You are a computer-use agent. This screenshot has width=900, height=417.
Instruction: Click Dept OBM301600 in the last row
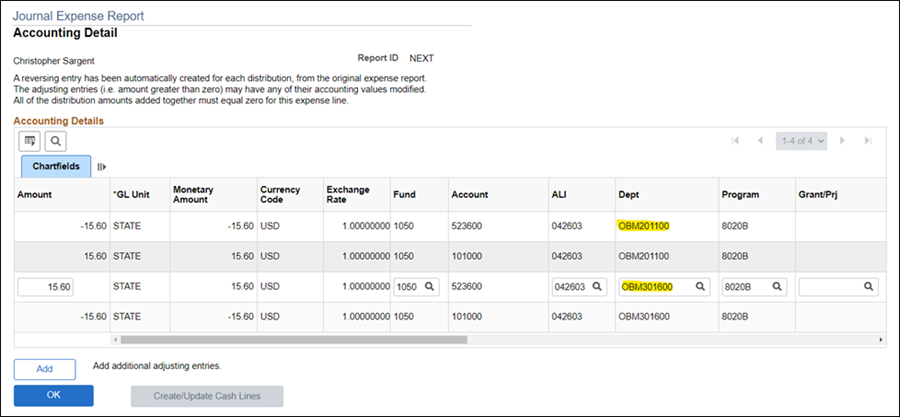tap(643, 316)
